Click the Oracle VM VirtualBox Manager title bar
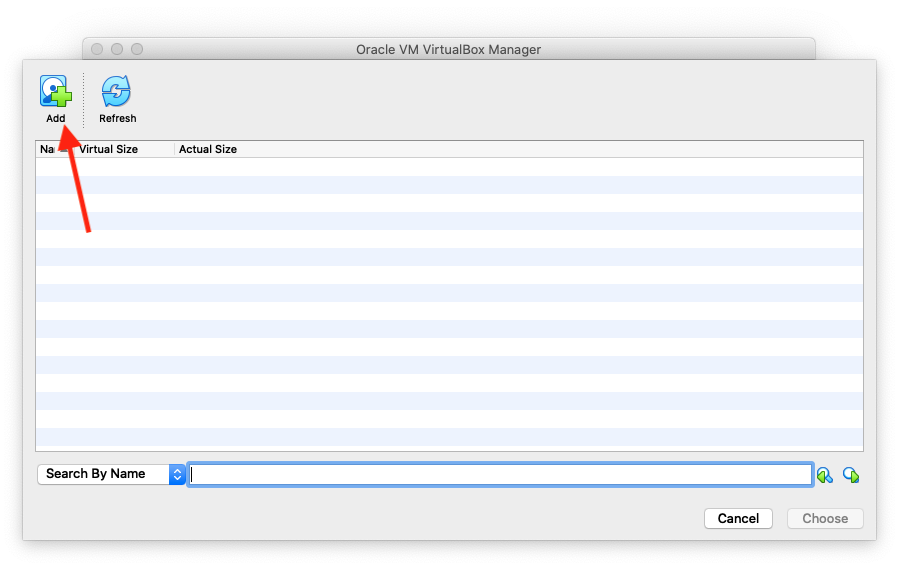Image resolution: width=899 pixels, height=567 pixels. pos(448,49)
